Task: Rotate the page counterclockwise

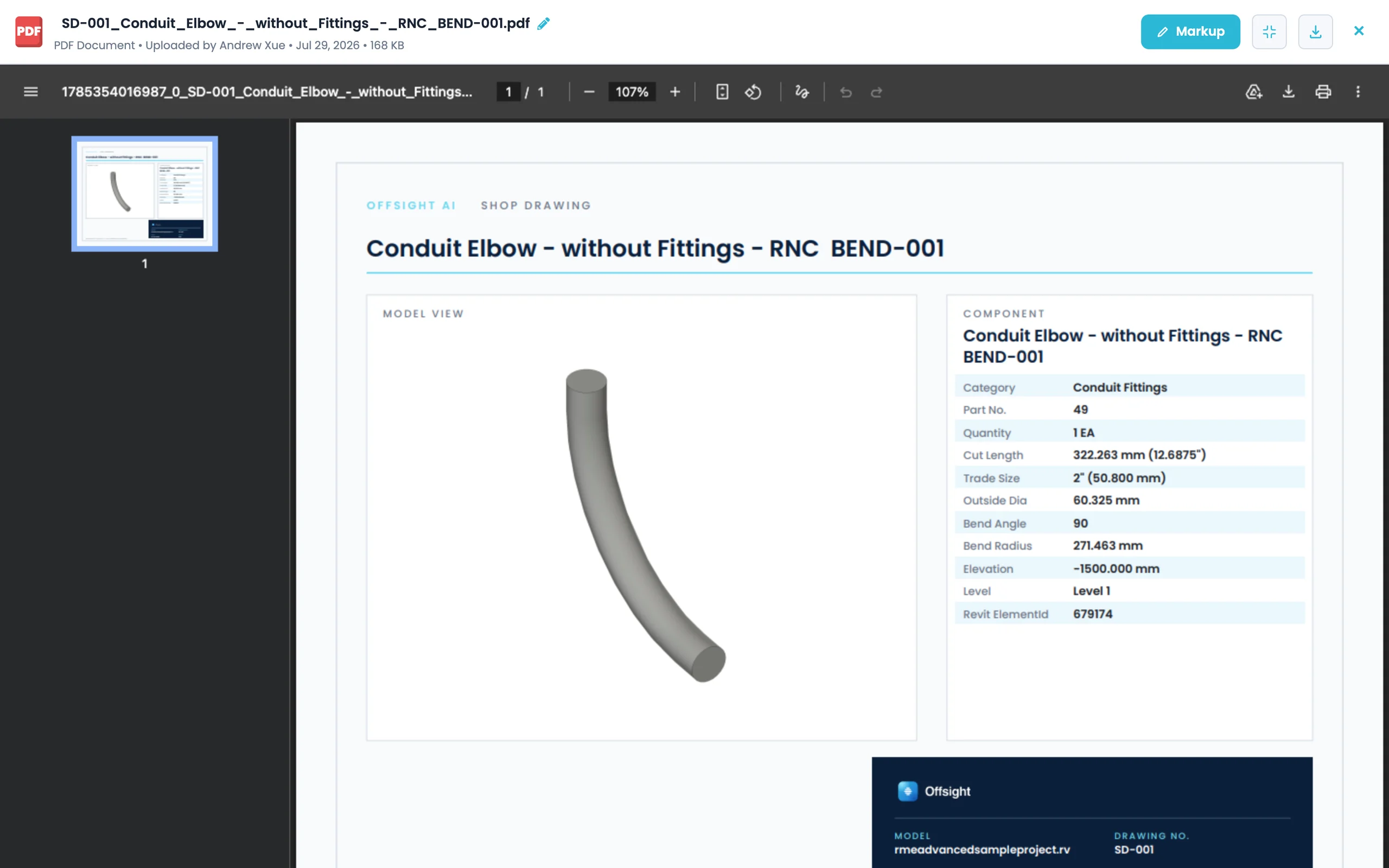Action: (753, 92)
